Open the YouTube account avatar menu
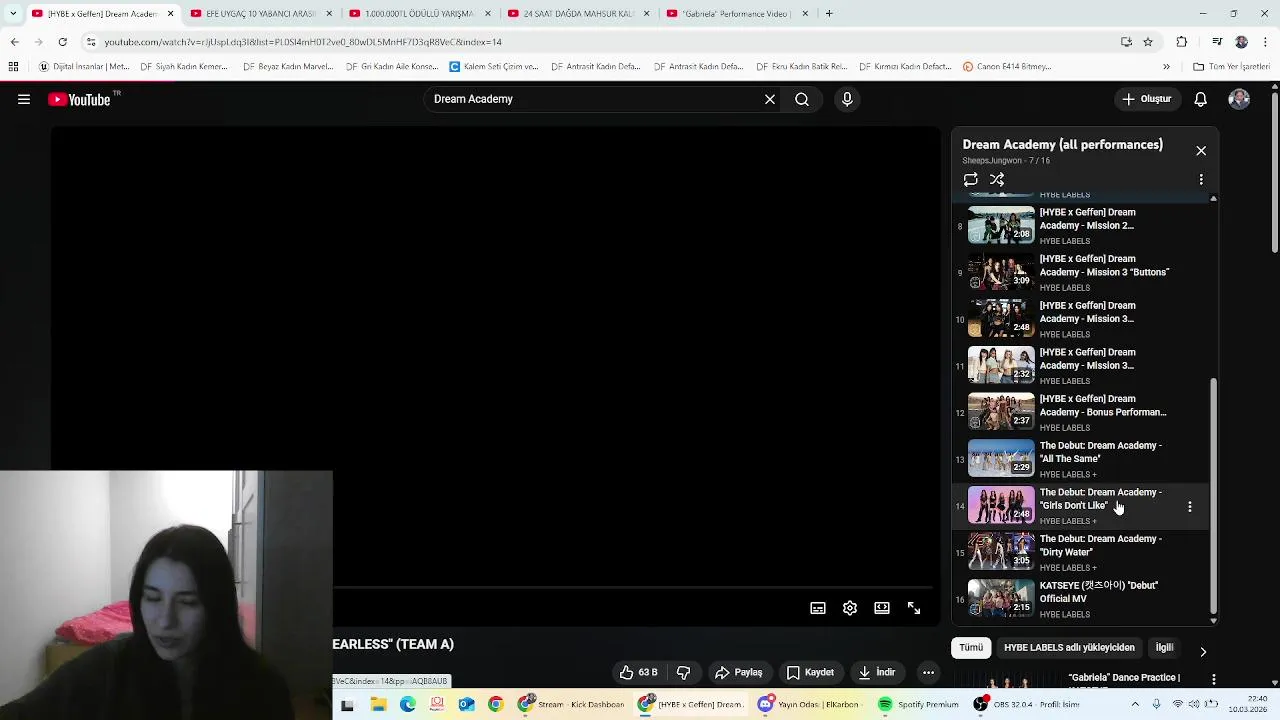This screenshot has height=720, width=1280. pos(1239,99)
